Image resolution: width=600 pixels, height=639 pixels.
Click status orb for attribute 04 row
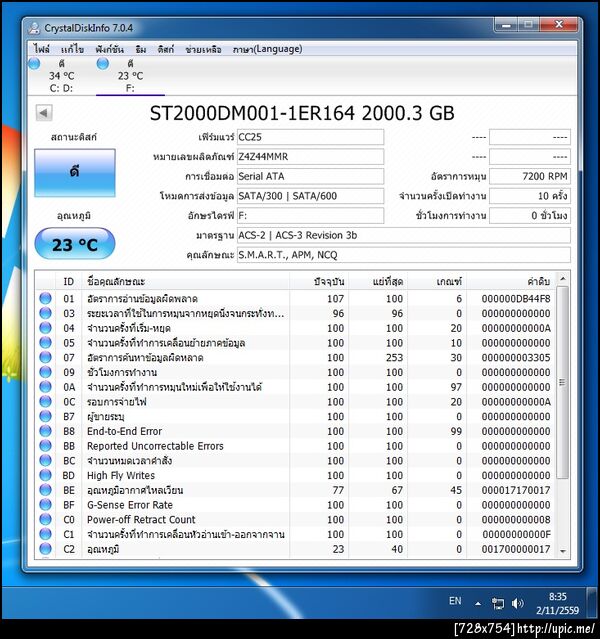pyautogui.click(x=46, y=328)
